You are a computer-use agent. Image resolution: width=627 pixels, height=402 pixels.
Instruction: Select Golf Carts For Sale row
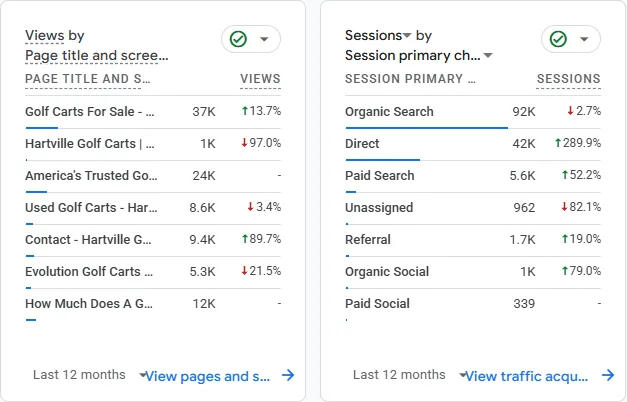point(153,112)
